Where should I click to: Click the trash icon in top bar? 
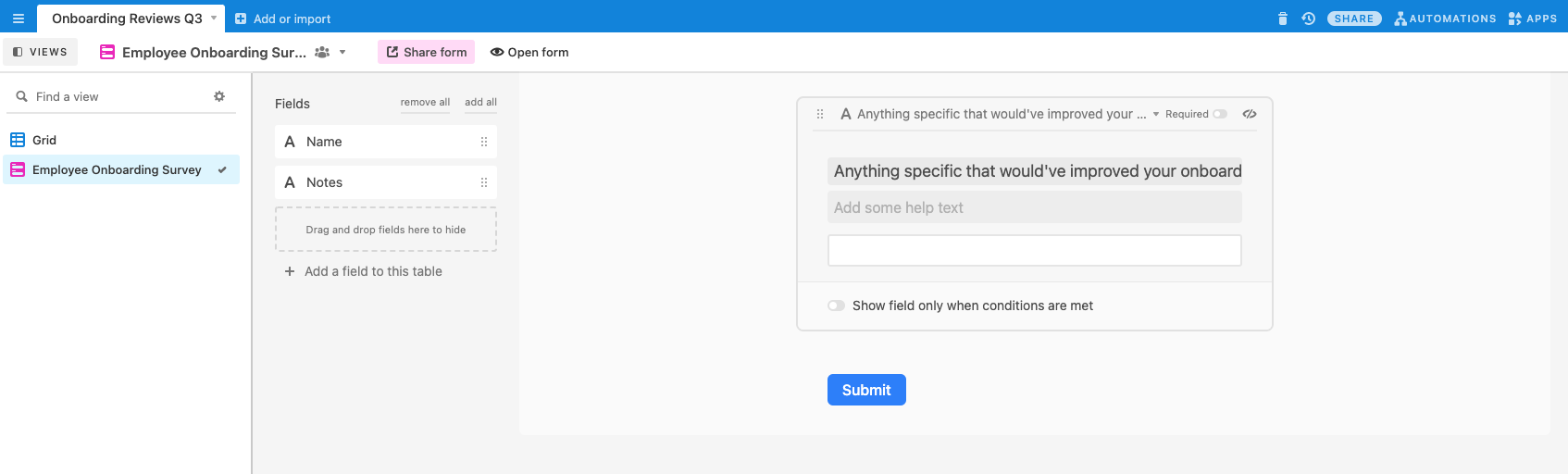point(1282,19)
